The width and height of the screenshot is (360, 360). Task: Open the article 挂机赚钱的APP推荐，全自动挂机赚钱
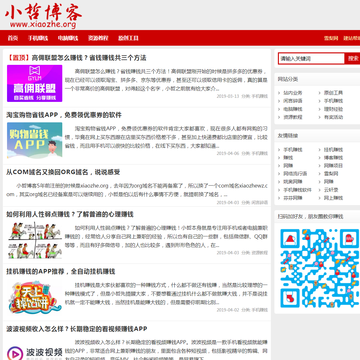(x=61, y=271)
